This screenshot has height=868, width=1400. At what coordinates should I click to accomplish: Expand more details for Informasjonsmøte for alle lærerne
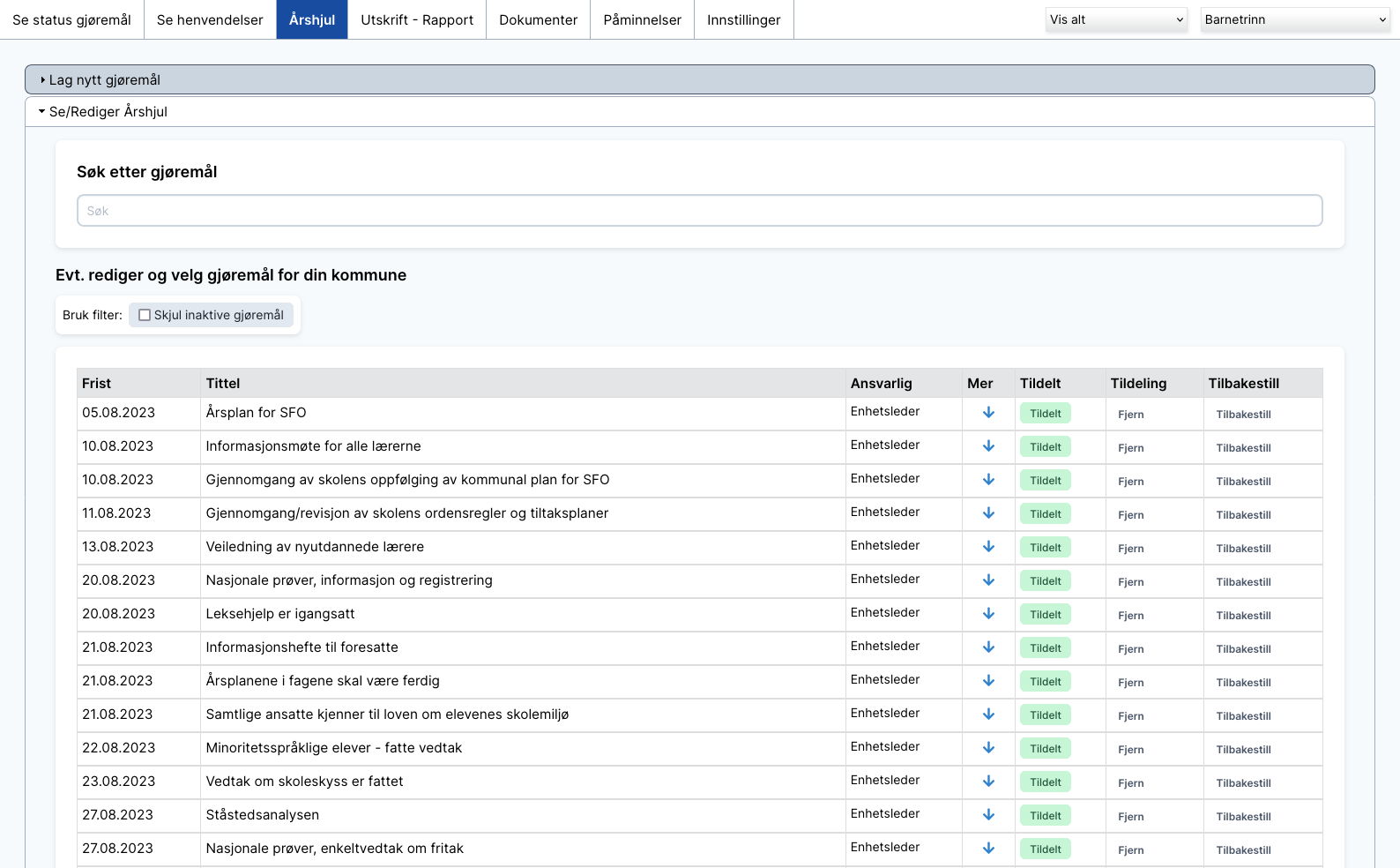[x=988, y=446]
